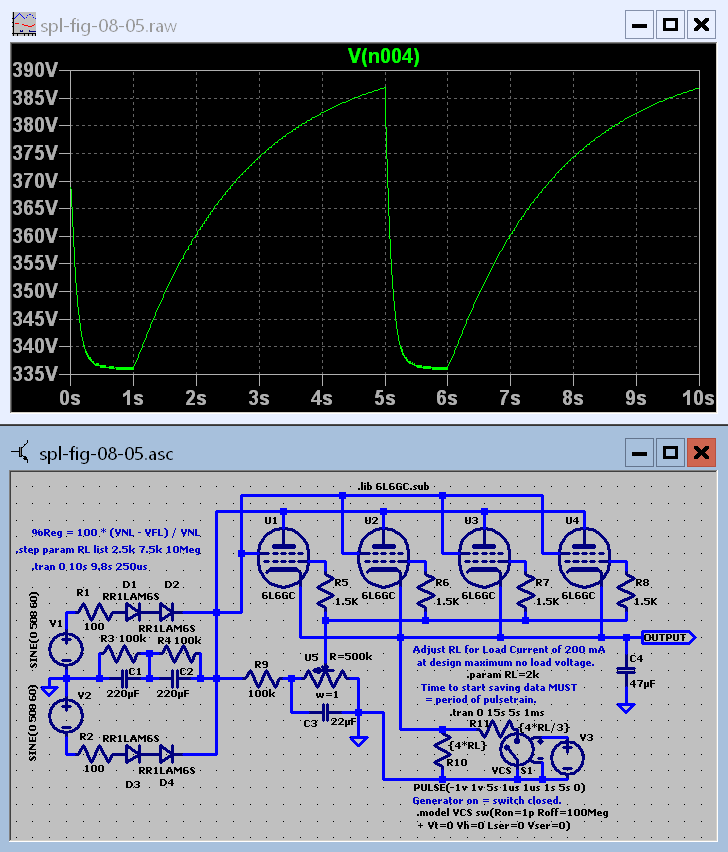Click the 5s time axis label
The image size is (728, 852).
point(385,397)
